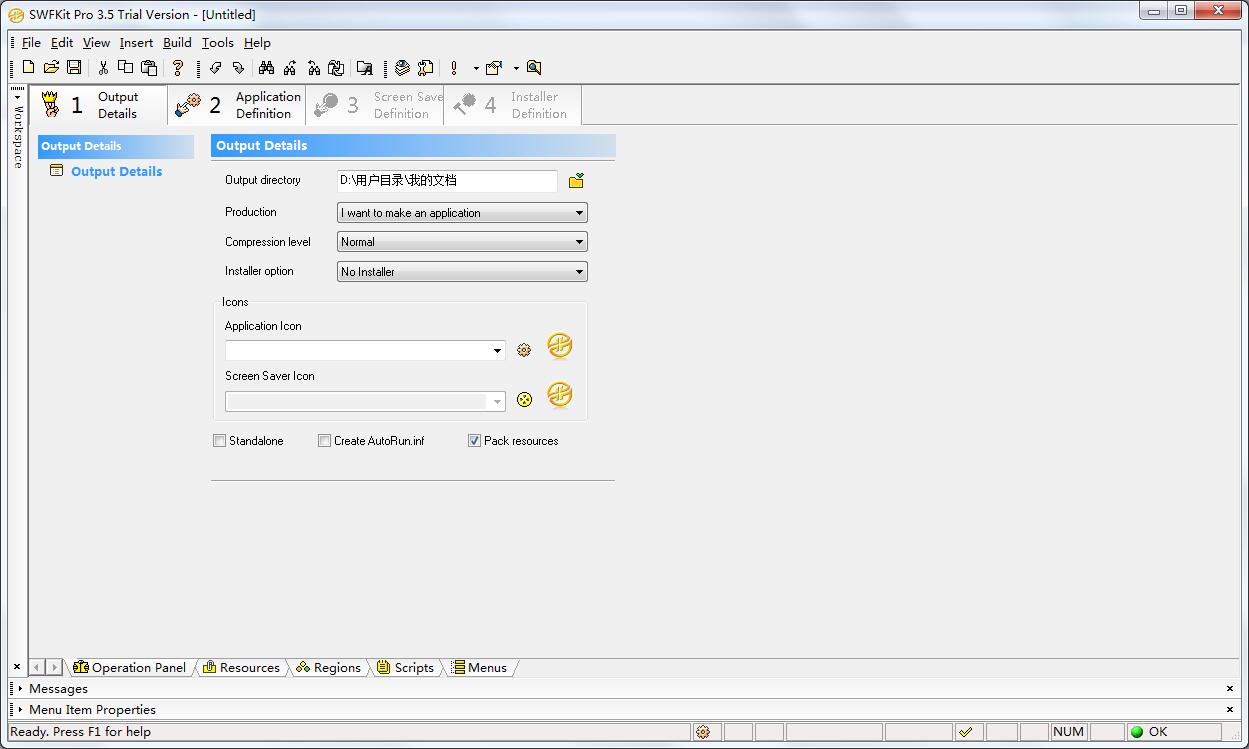Cut selection with the scissors icon
The height and width of the screenshot is (749, 1249).
point(102,68)
